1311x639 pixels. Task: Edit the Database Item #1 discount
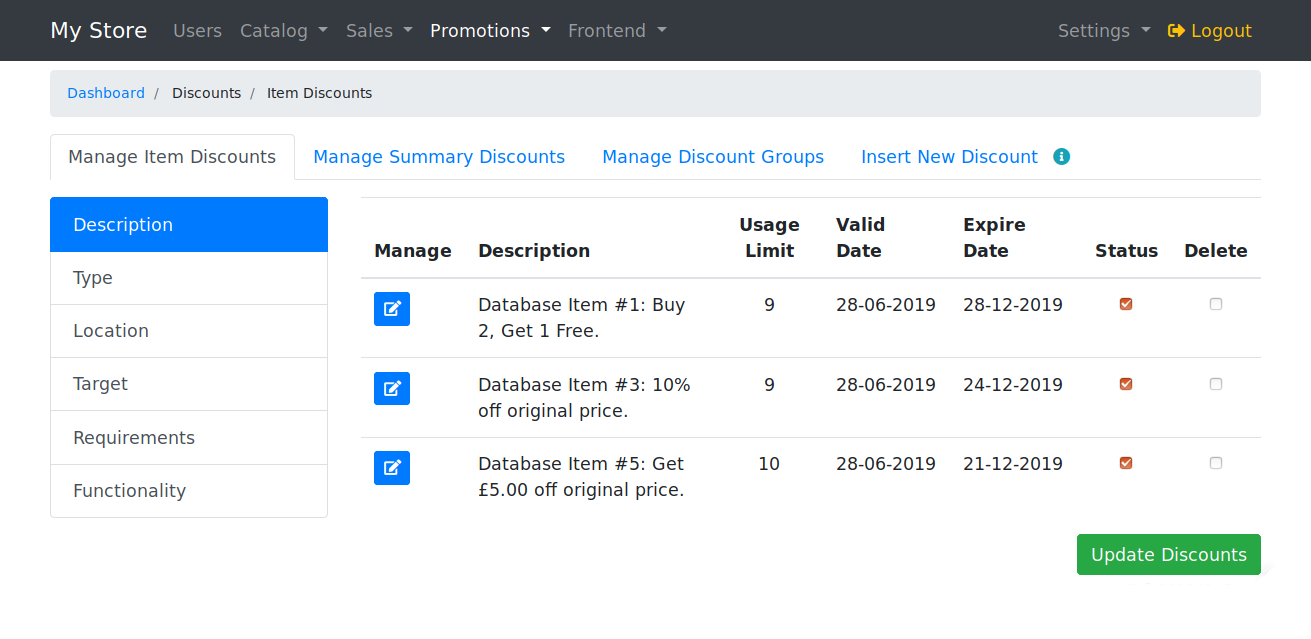pos(391,309)
